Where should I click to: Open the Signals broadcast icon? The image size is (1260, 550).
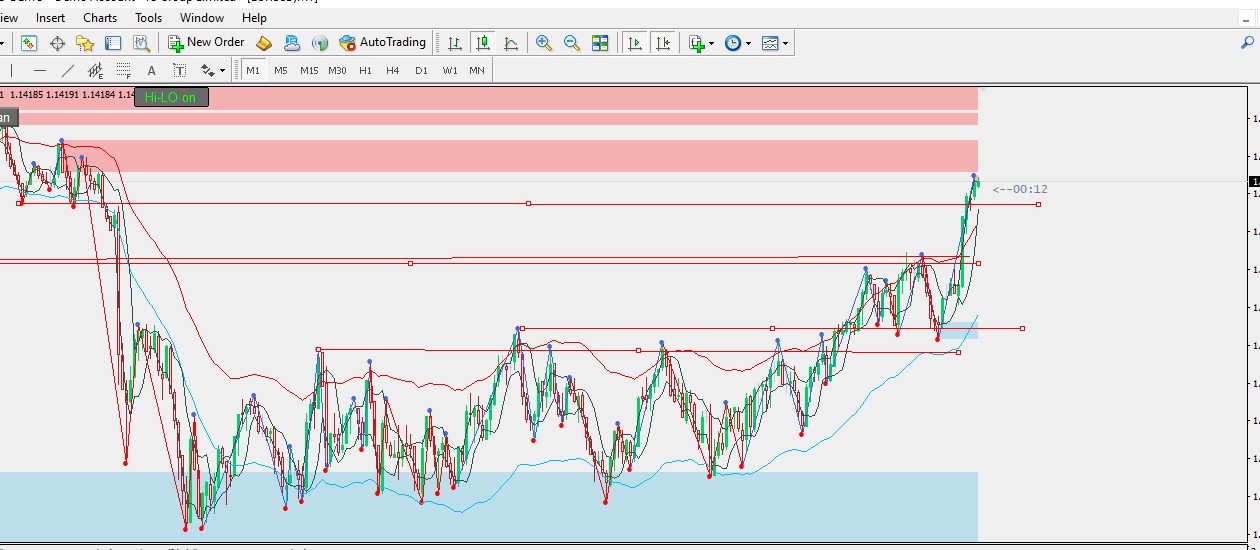(320, 43)
